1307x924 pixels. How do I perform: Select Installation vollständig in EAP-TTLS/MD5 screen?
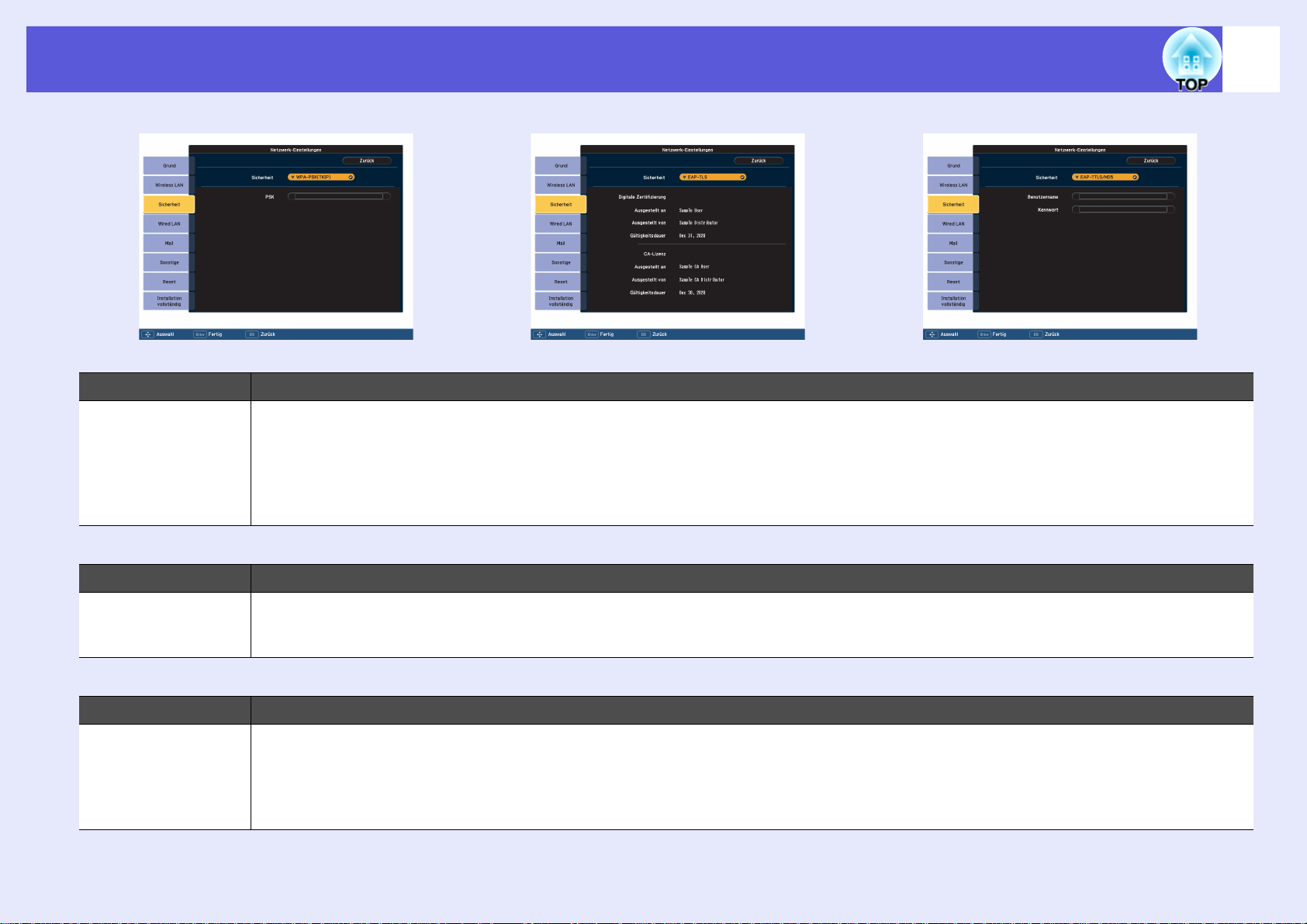[953, 301]
